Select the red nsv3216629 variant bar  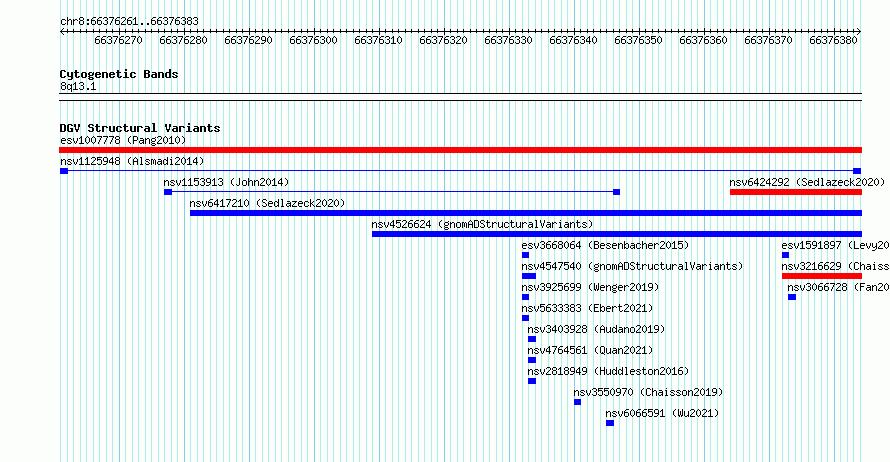pyautogui.click(x=822, y=276)
